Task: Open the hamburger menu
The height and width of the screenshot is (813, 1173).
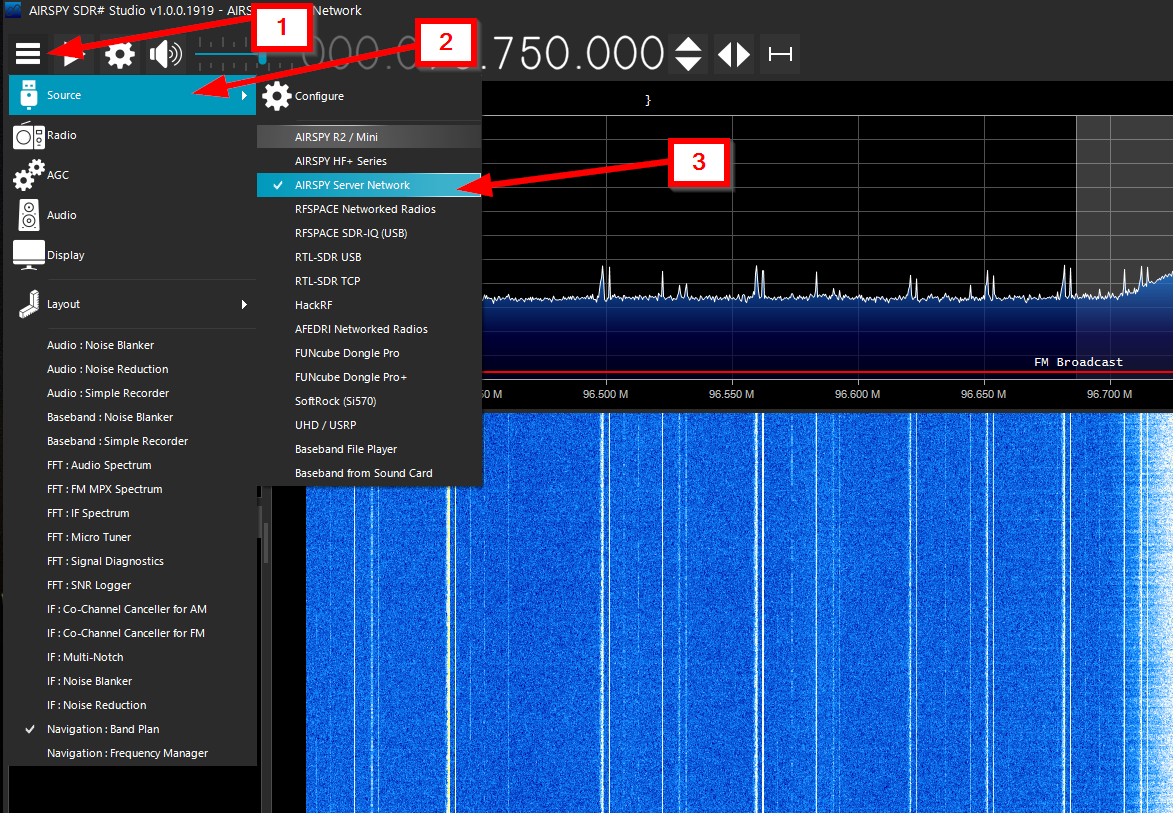Action: pyautogui.click(x=28, y=53)
